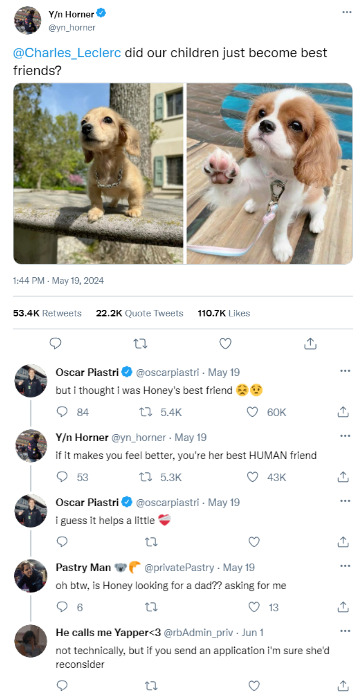Like the 'best HUMAN friend' reply
363x696 pixels.
(x=253, y=477)
